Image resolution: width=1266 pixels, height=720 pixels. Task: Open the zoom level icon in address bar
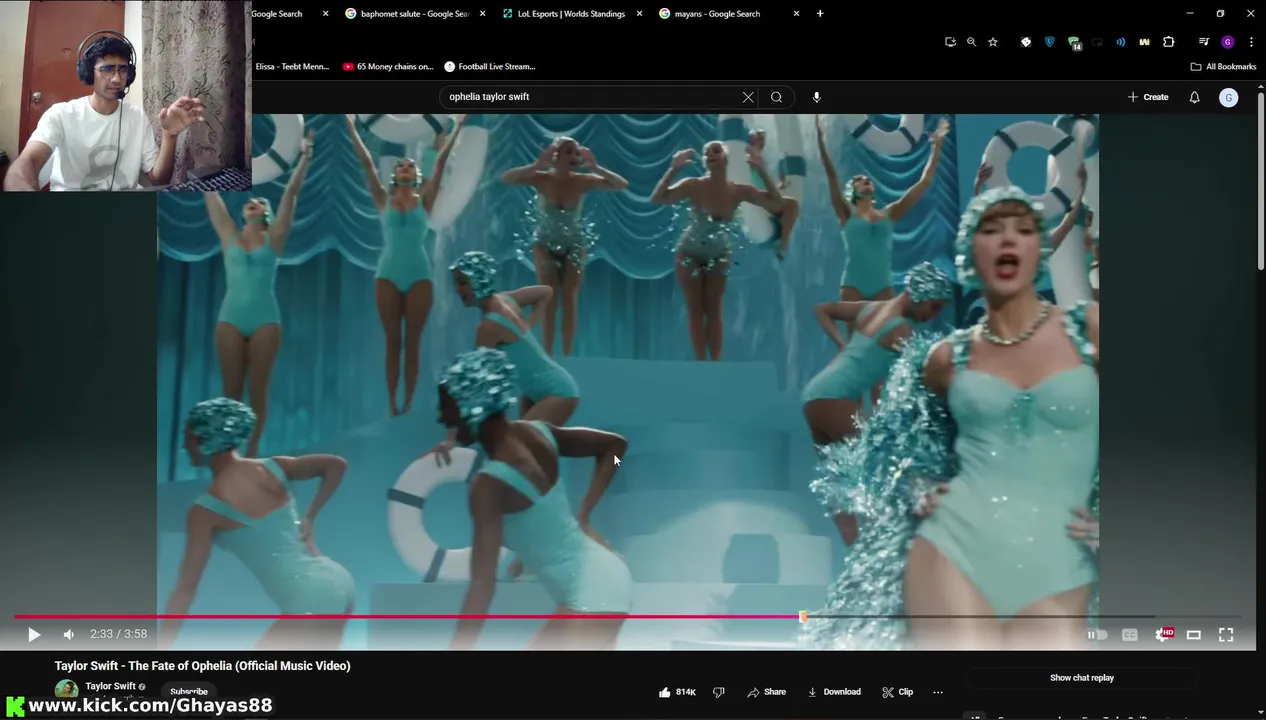pyautogui.click(x=971, y=42)
